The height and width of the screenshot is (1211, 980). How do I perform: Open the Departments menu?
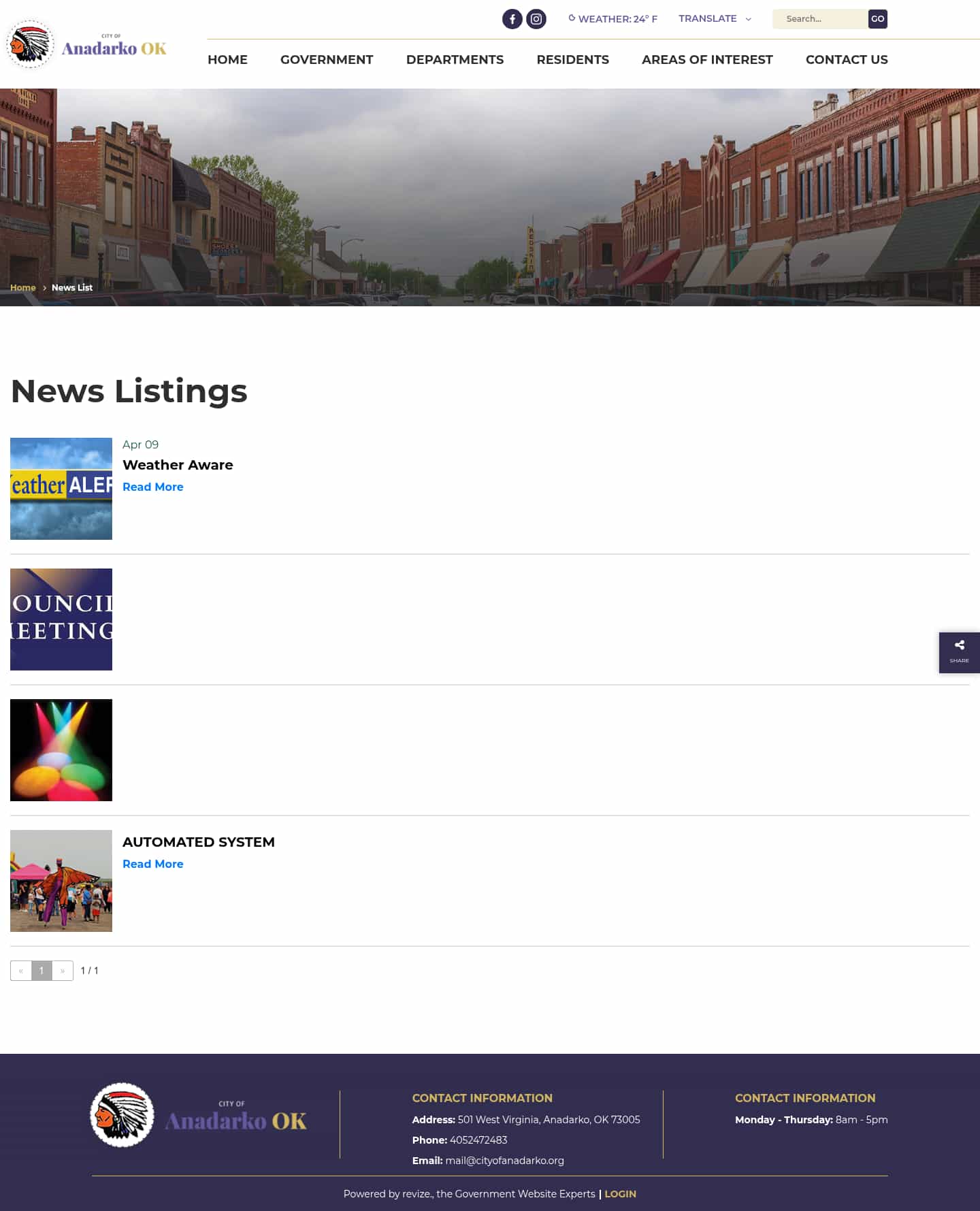[455, 59]
